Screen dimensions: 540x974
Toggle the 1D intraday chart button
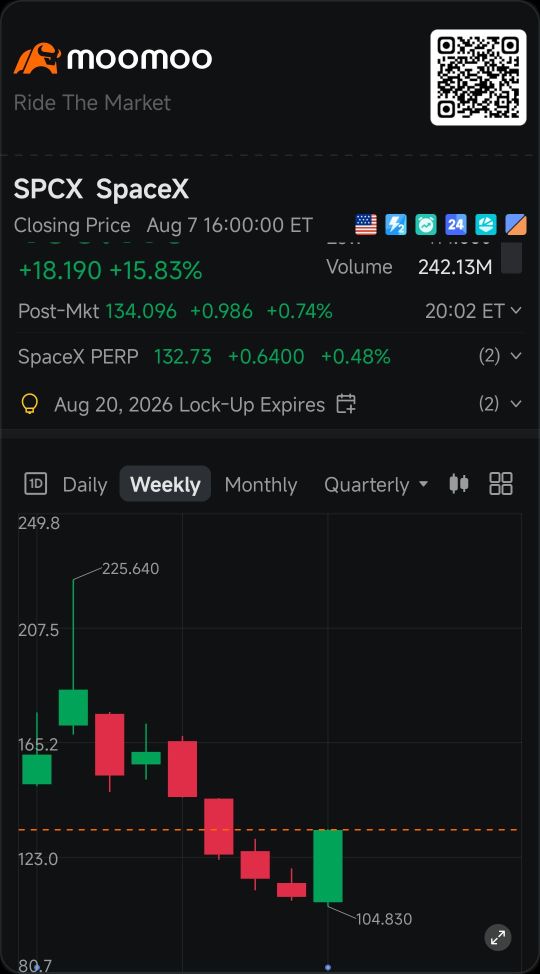click(x=35, y=483)
